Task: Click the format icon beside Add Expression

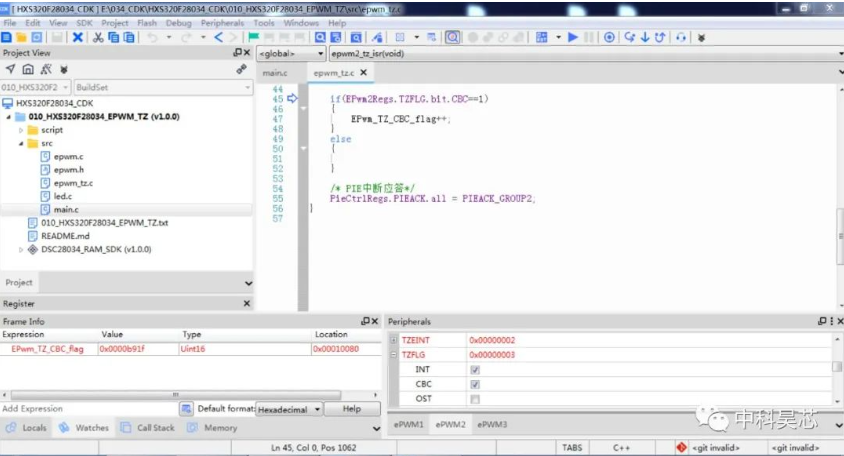Action: pyautogui.click(x=186, y=409)
